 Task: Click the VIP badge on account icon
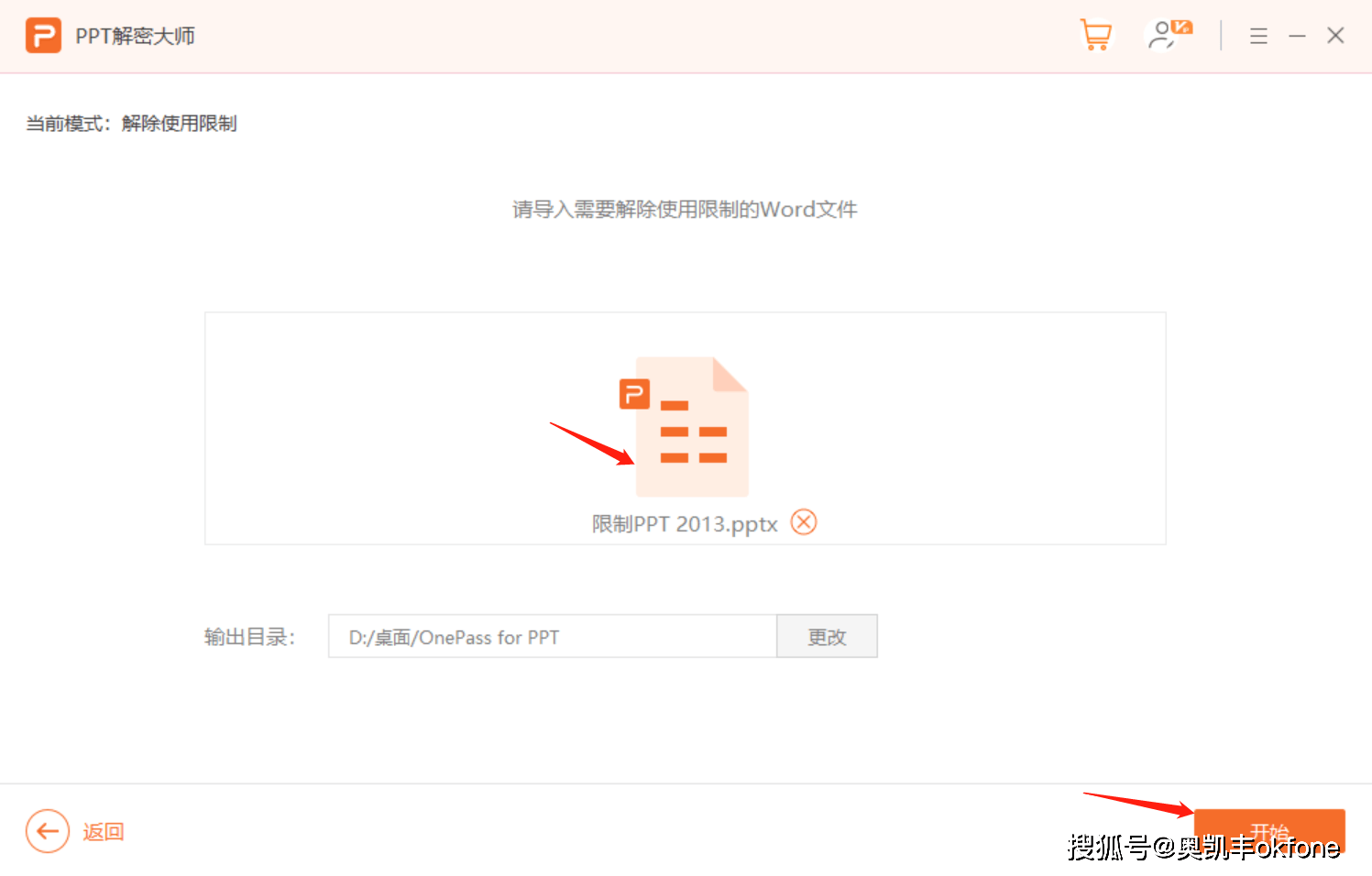click(1181, 27)
